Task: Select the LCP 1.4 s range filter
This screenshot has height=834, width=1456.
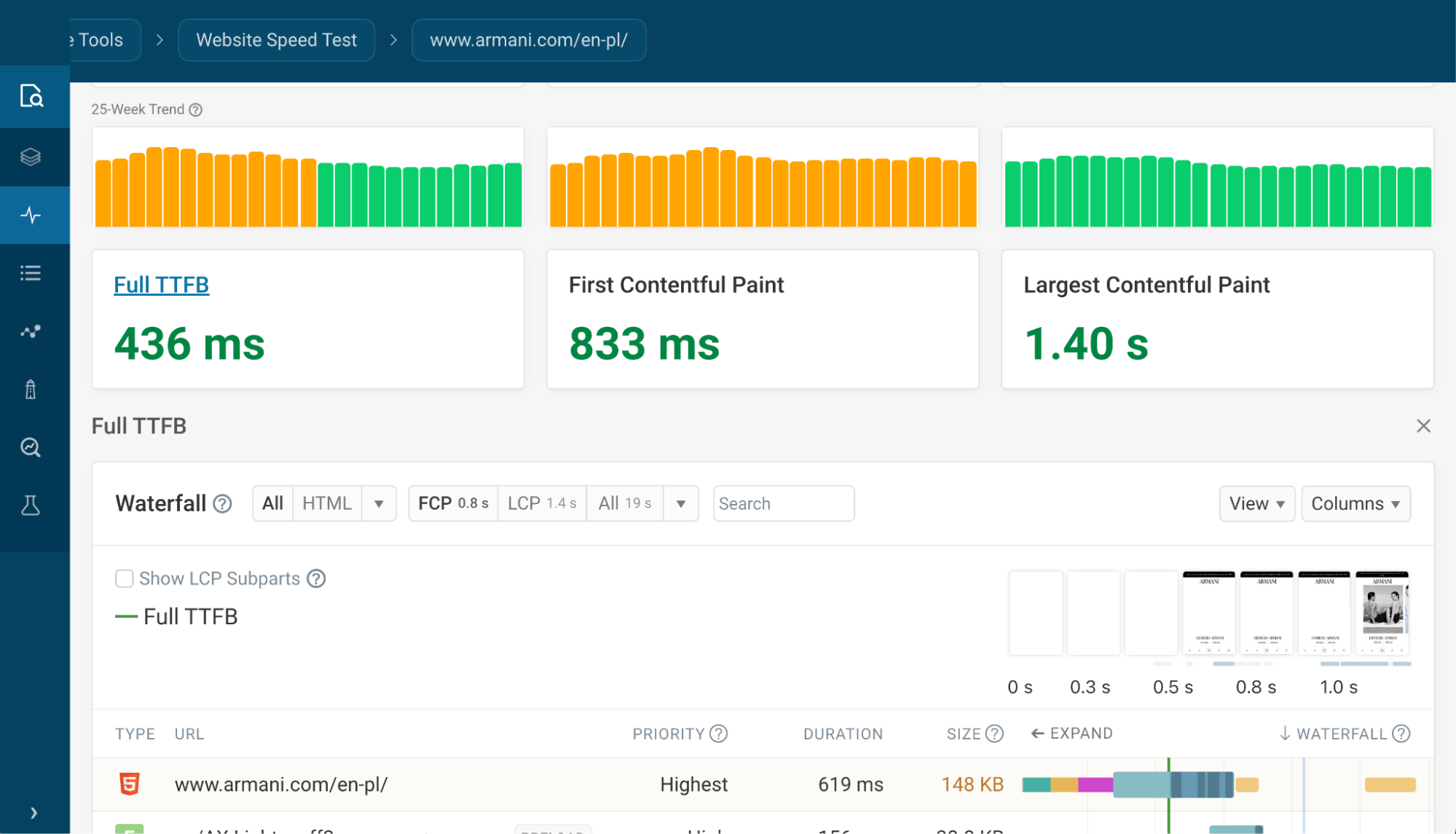Action: pos(542,503)
